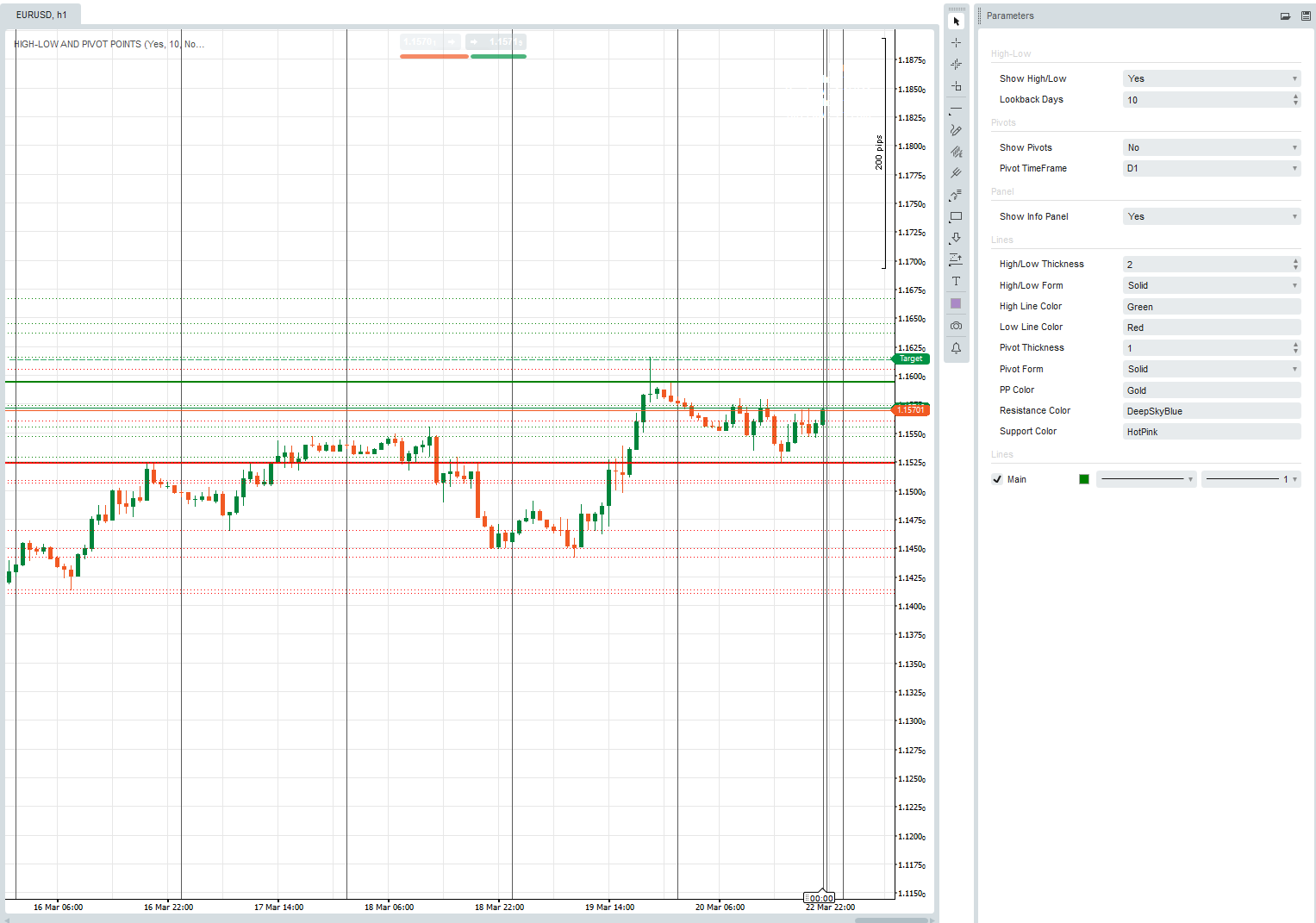Click the green Target label on the chart
The height and width of the screenshot is (923, 1316).
click(910, 359)
